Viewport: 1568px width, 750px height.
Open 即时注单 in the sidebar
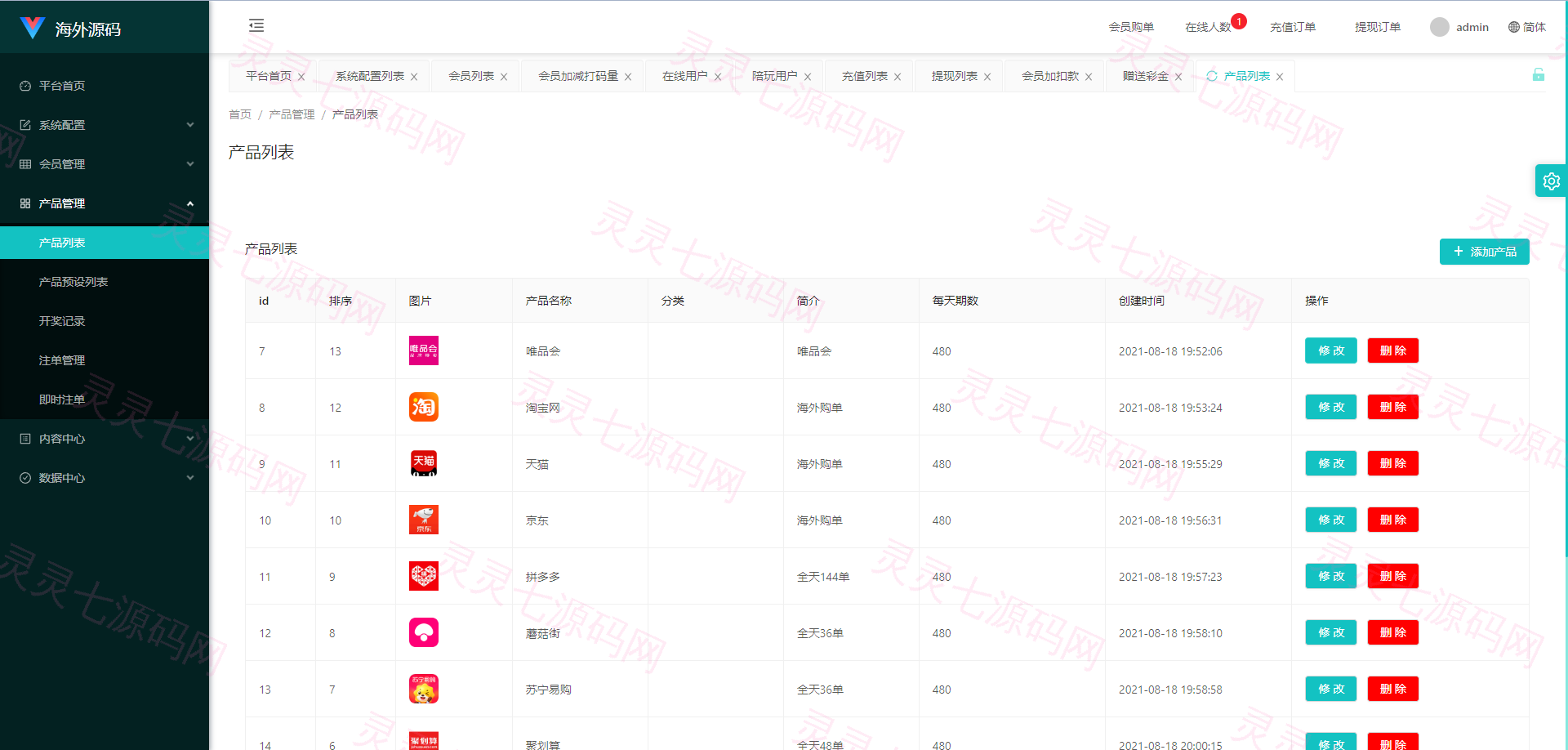105,400
